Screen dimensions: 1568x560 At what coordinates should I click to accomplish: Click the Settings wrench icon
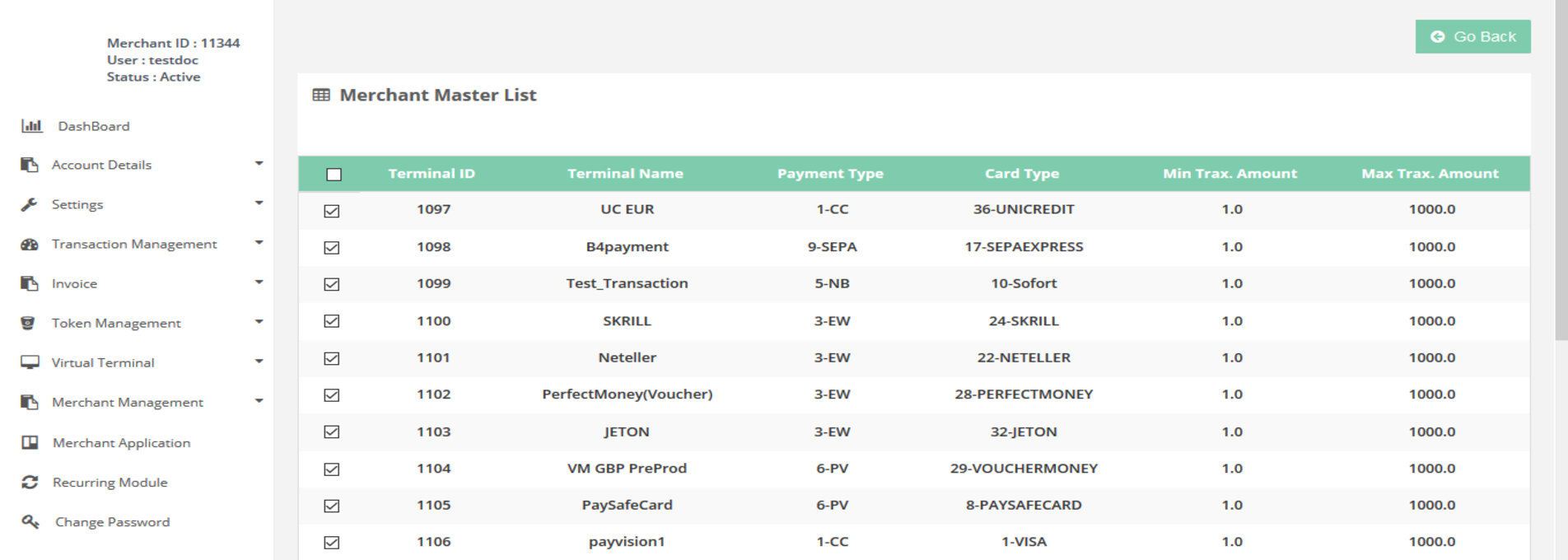tap(29, 204)
